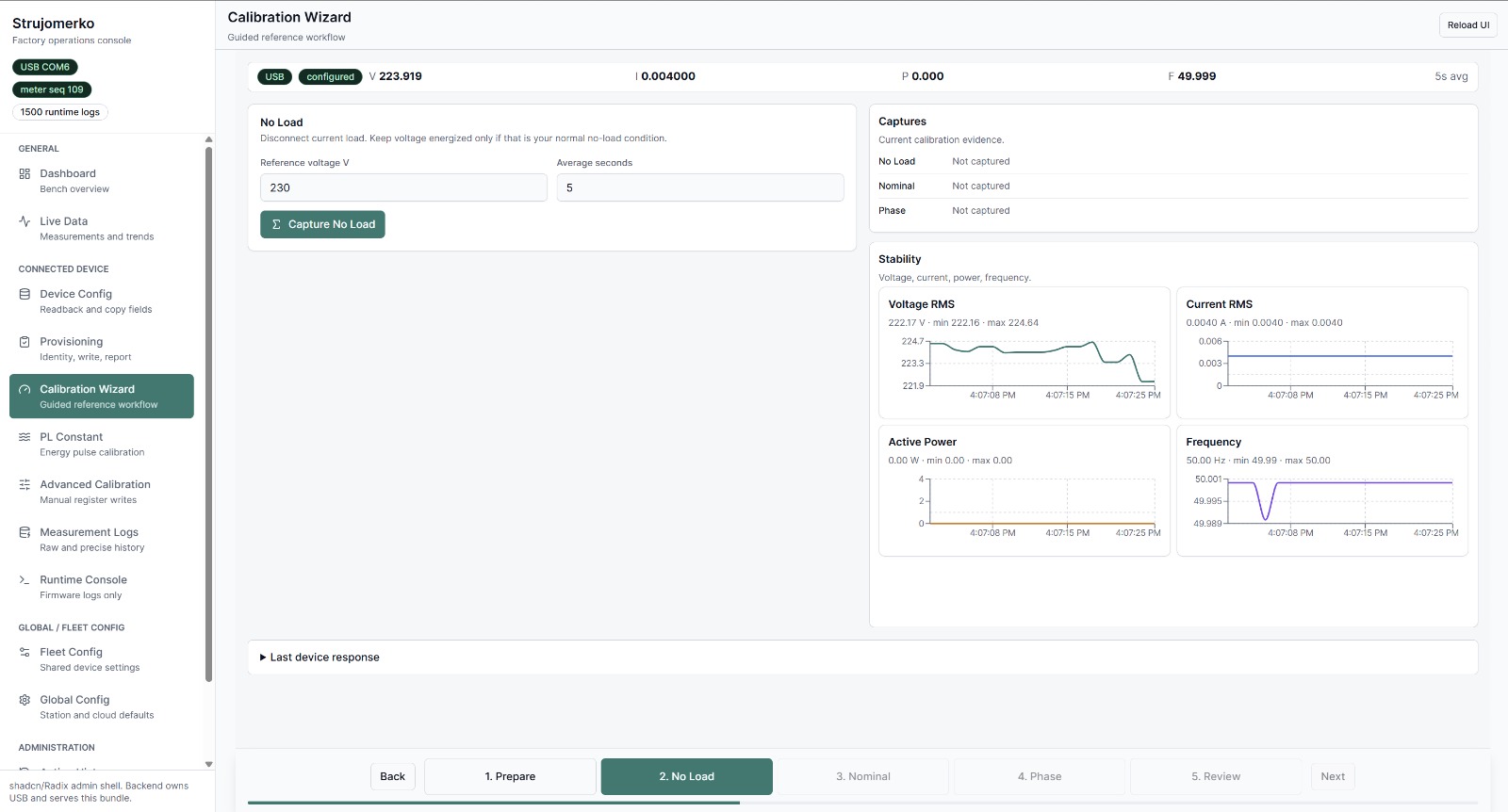Viewport: 1508px width, 812px height.
Task: Click the Measurement Logs icon
Action: coord(25,532)
